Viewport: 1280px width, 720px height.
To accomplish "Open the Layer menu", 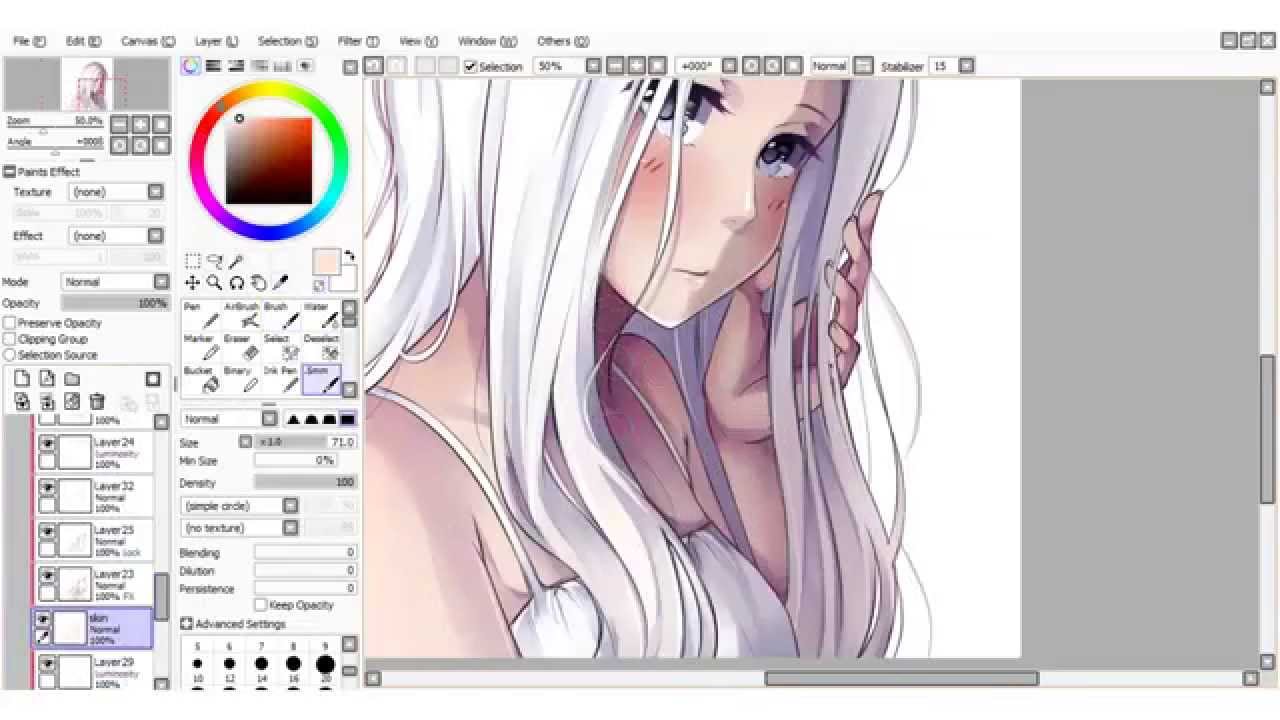I will click(216, 41).
